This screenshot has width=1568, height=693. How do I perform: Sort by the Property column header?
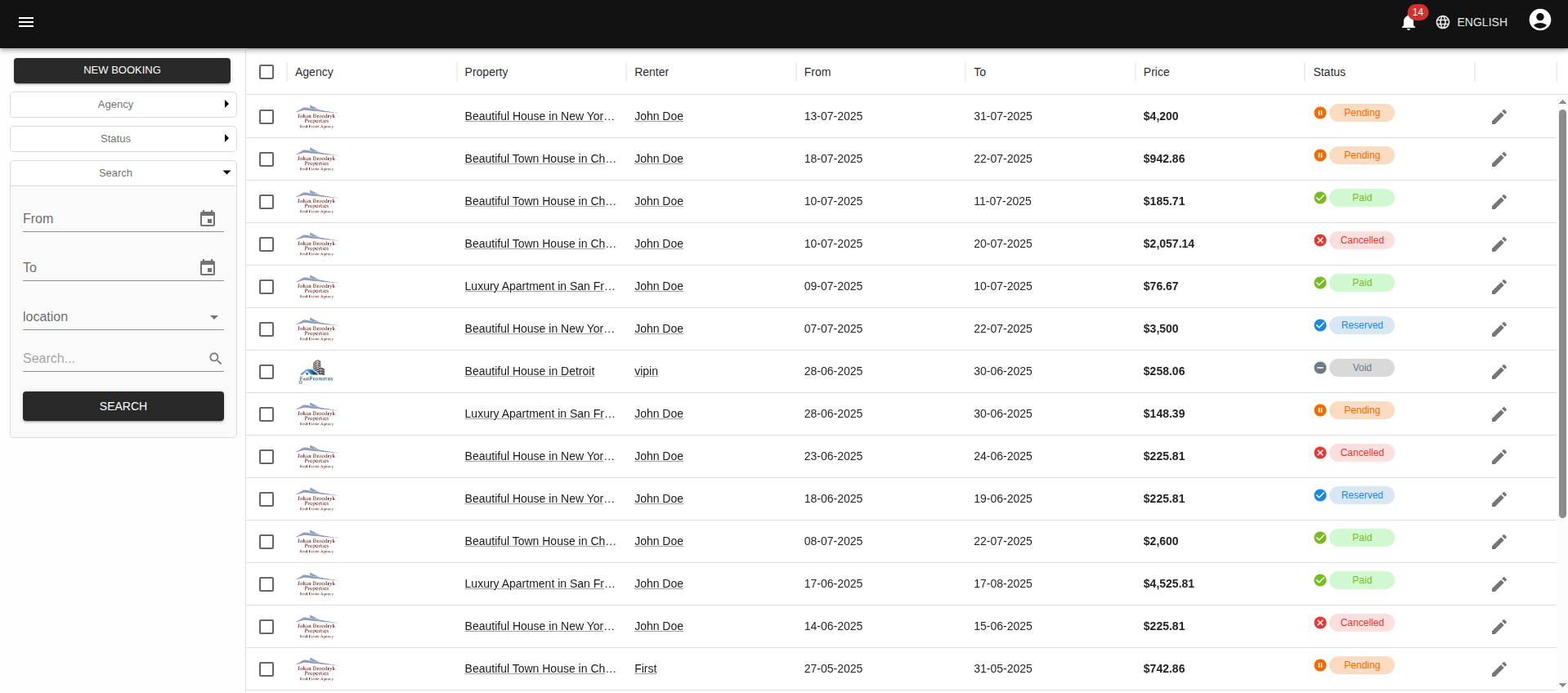[x=486, y=72]
